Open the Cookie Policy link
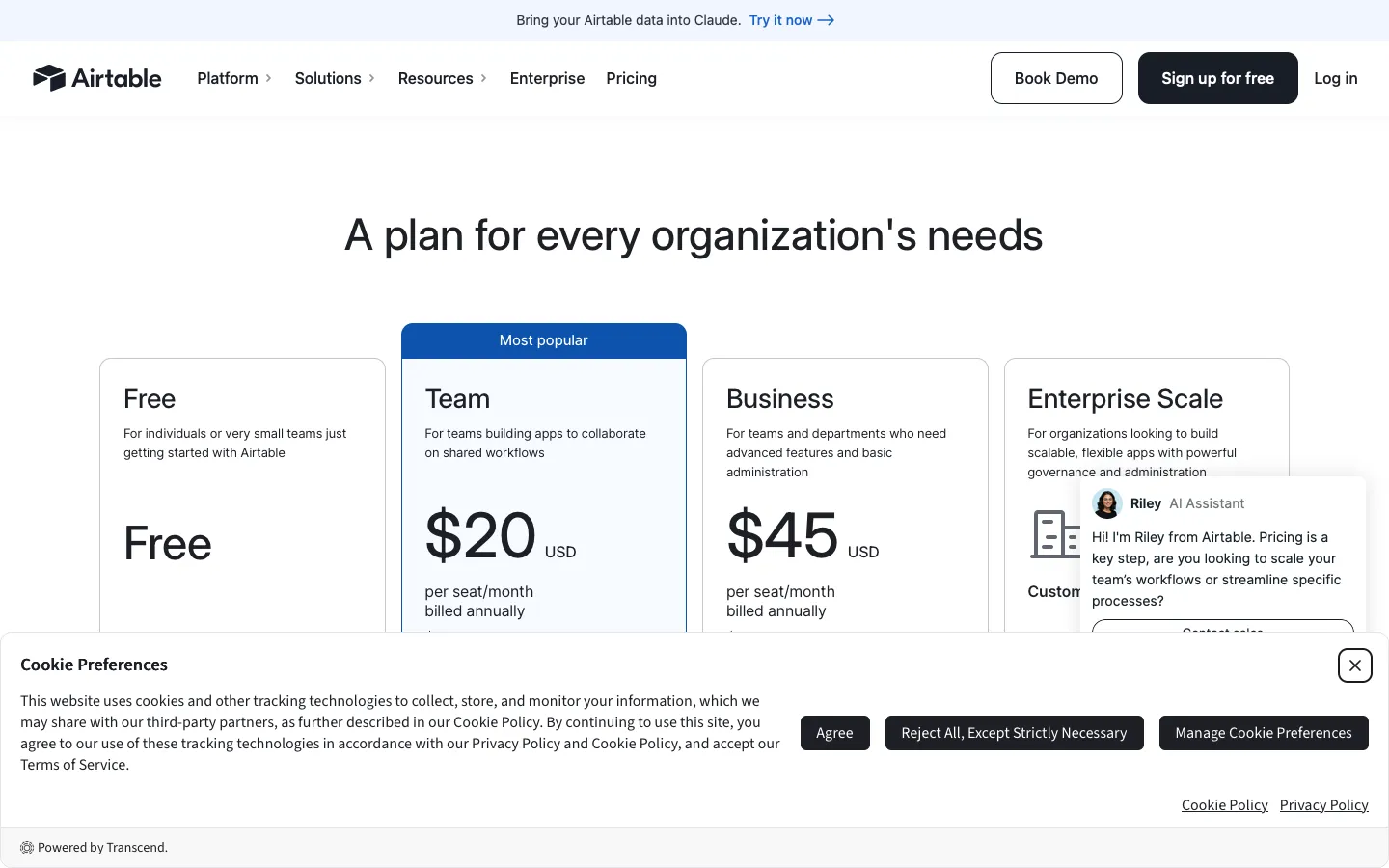Viewport: 1389px width, 868px height. coord(1224,805)
